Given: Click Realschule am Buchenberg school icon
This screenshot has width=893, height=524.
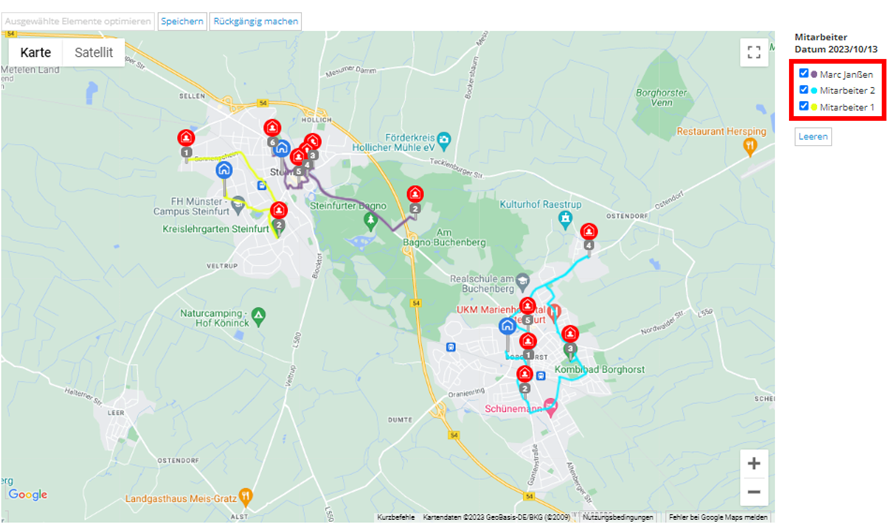Looking at the screenshot, I should pos(522,280).
